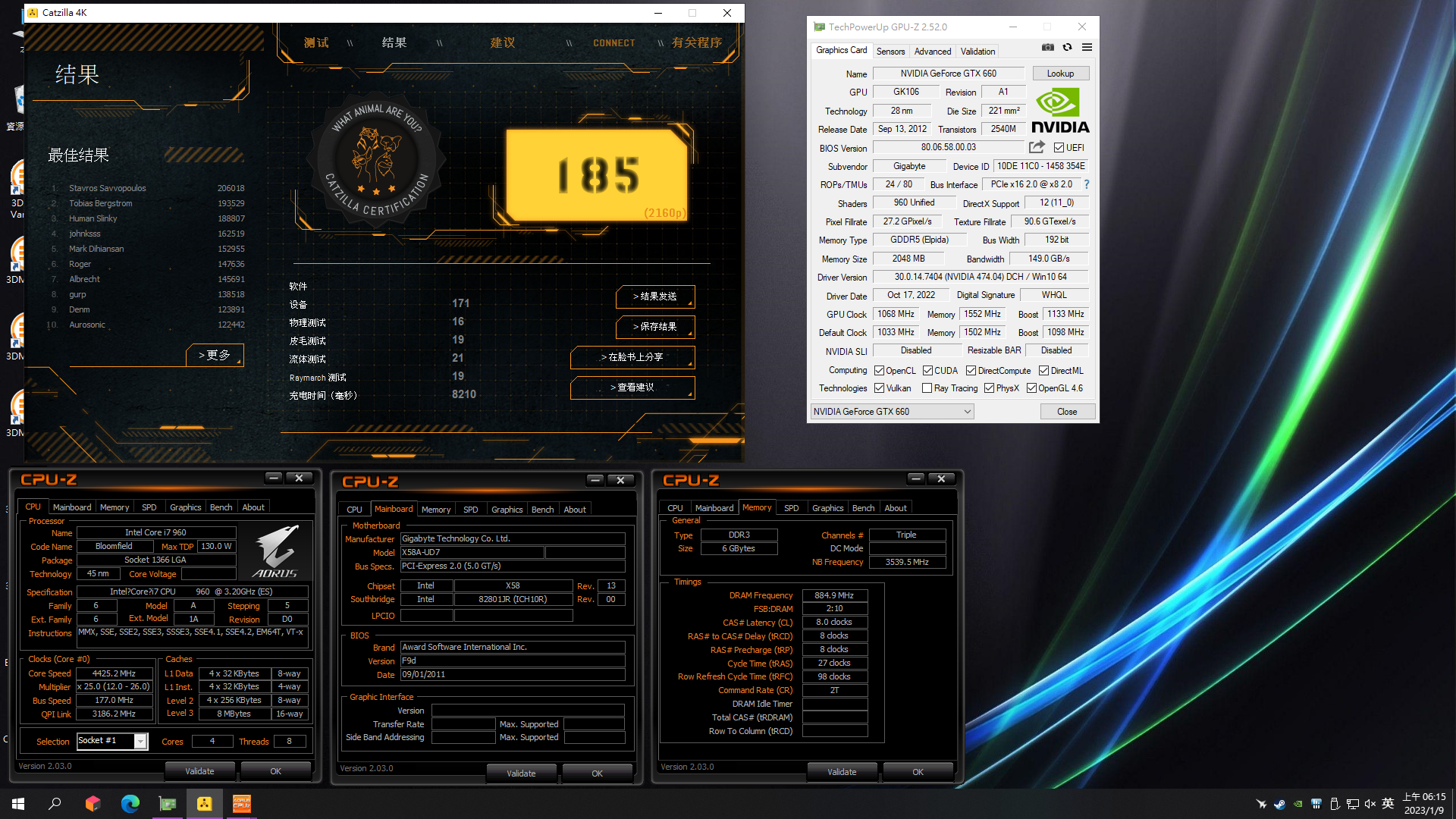Click the volume muted tray icon
The width and height of the screenshot is (1456, 819).
pos(1370,804)
